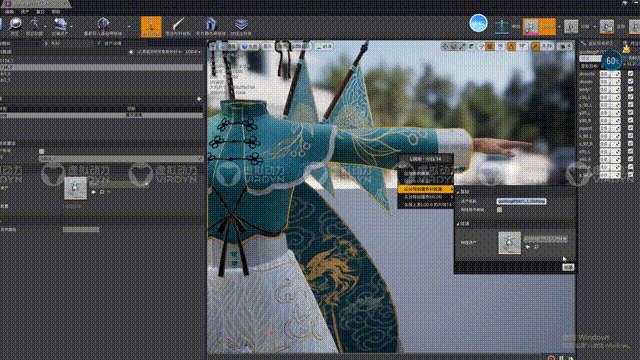This screenshot has height=360, width=640.
Task: Open the 编辑 menu in the menu bar
Action: tap(9, 12)
